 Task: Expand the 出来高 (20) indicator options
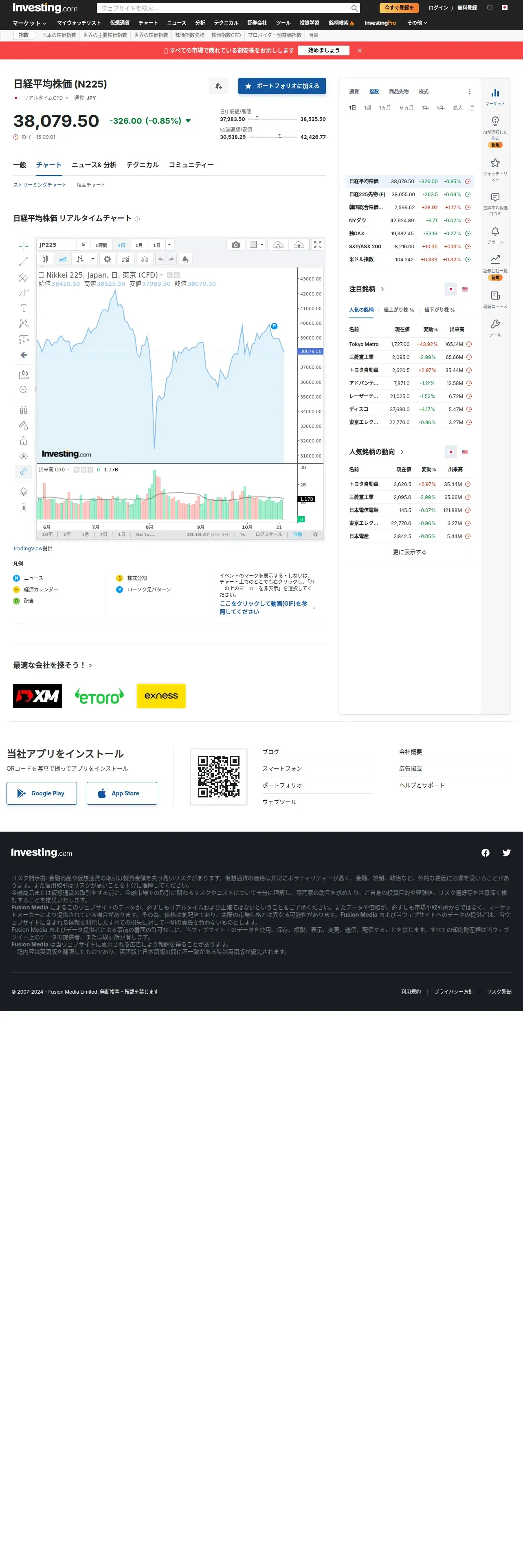[68, 470]
